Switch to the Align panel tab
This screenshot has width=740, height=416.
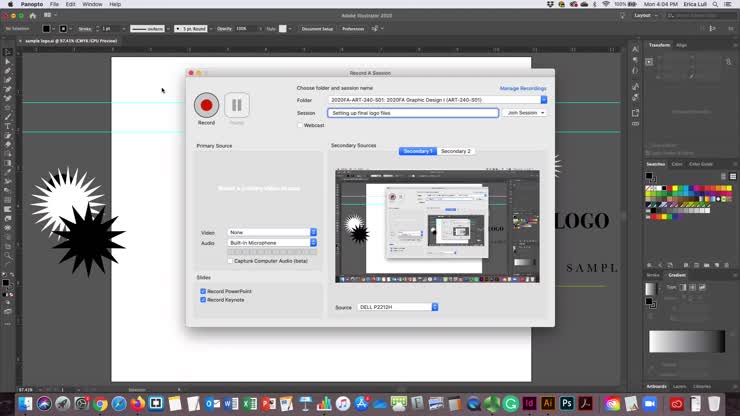pos(681,45)
